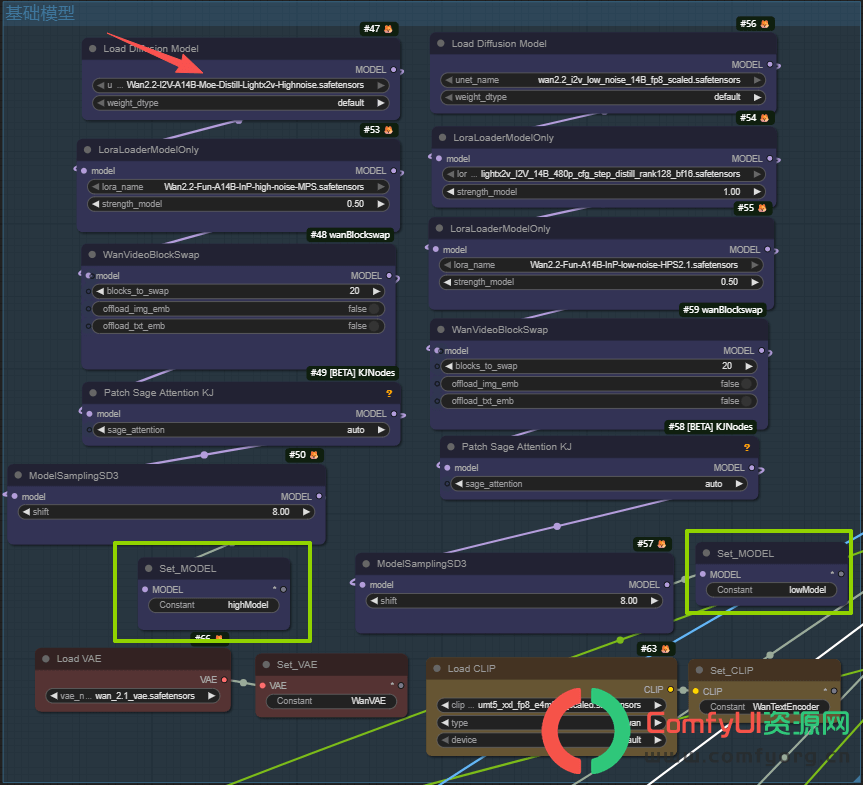Click the Set_CLIP node's collapse dot
This screenshot has height=785, width=863.
coord(700,670)
